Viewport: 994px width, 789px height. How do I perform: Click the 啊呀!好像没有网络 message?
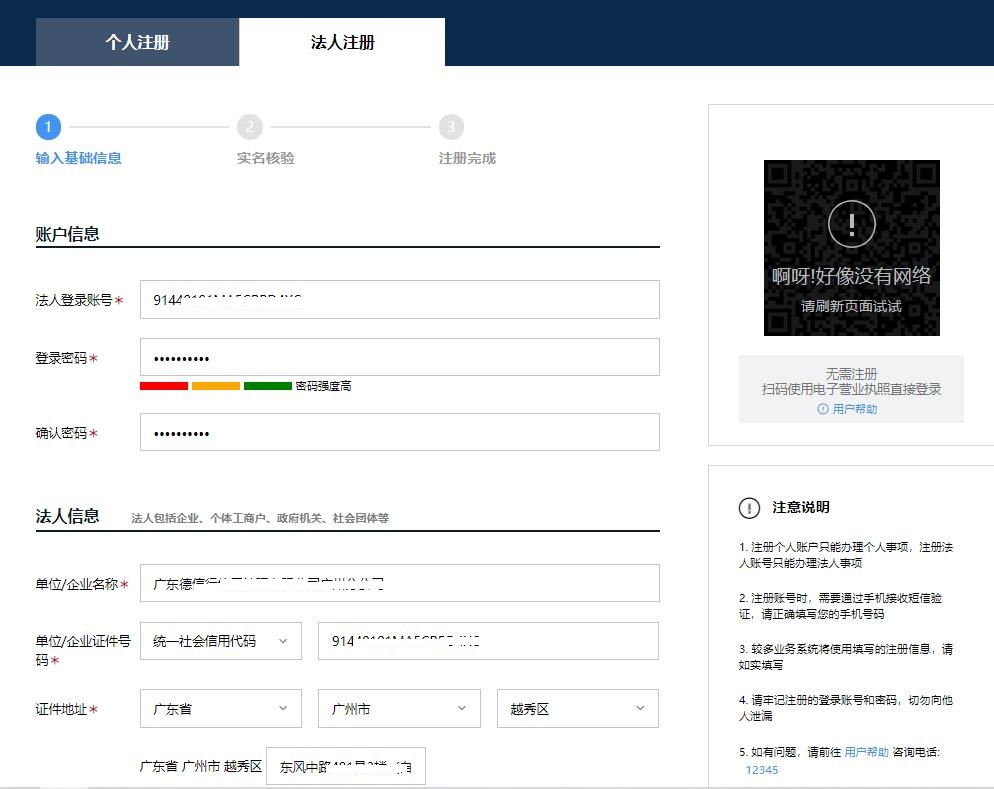click(851, 276)
